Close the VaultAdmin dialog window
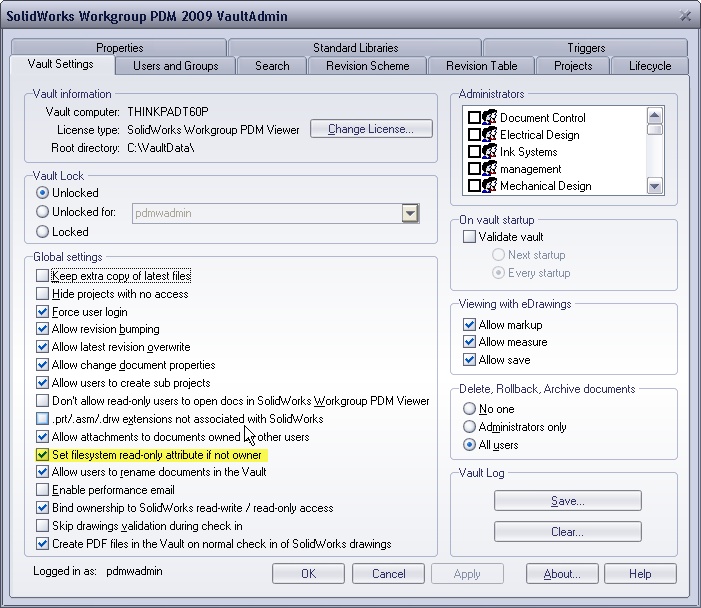 coord(684,16)
